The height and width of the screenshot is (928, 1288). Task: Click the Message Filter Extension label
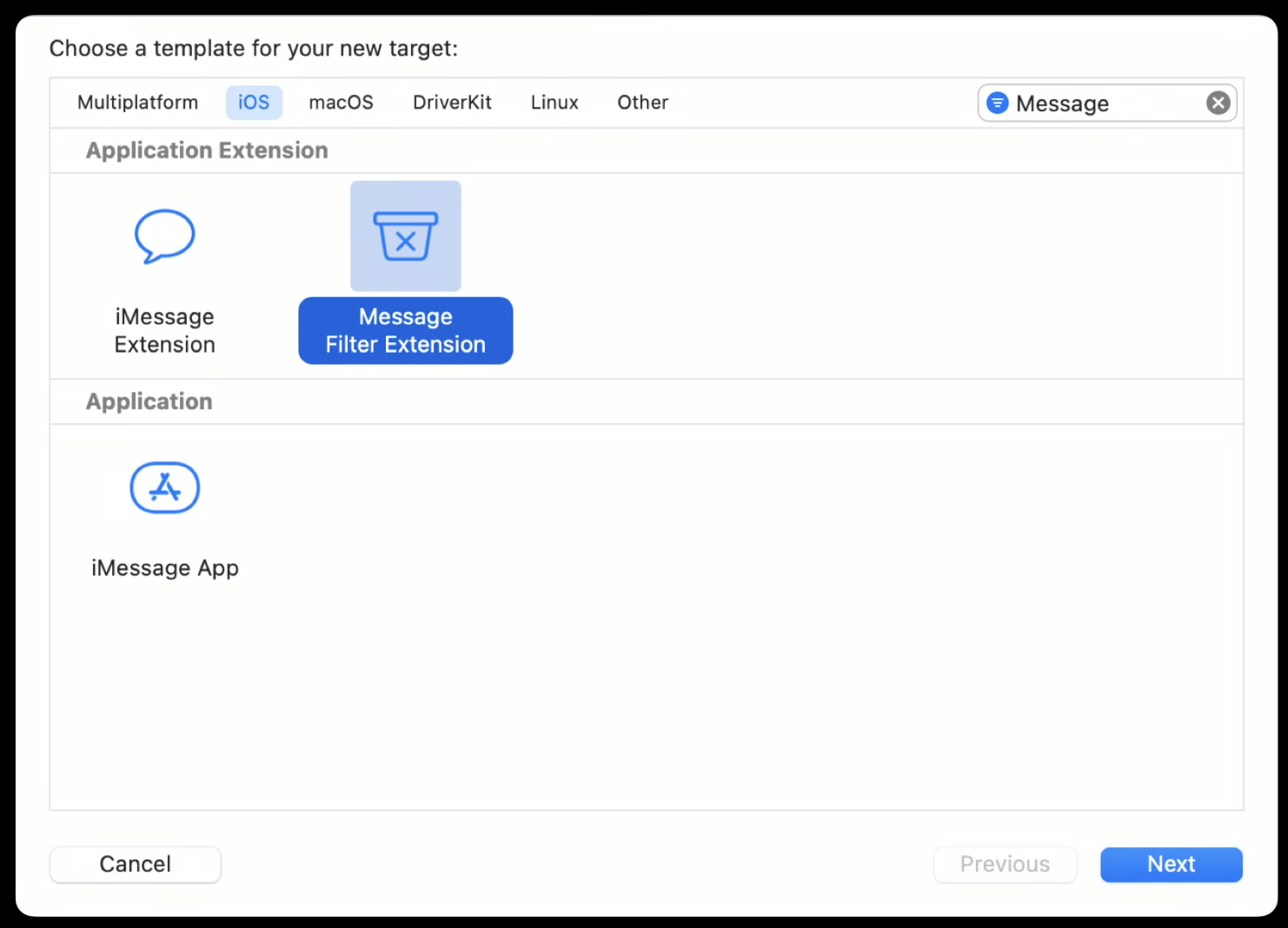pos(406,330)
